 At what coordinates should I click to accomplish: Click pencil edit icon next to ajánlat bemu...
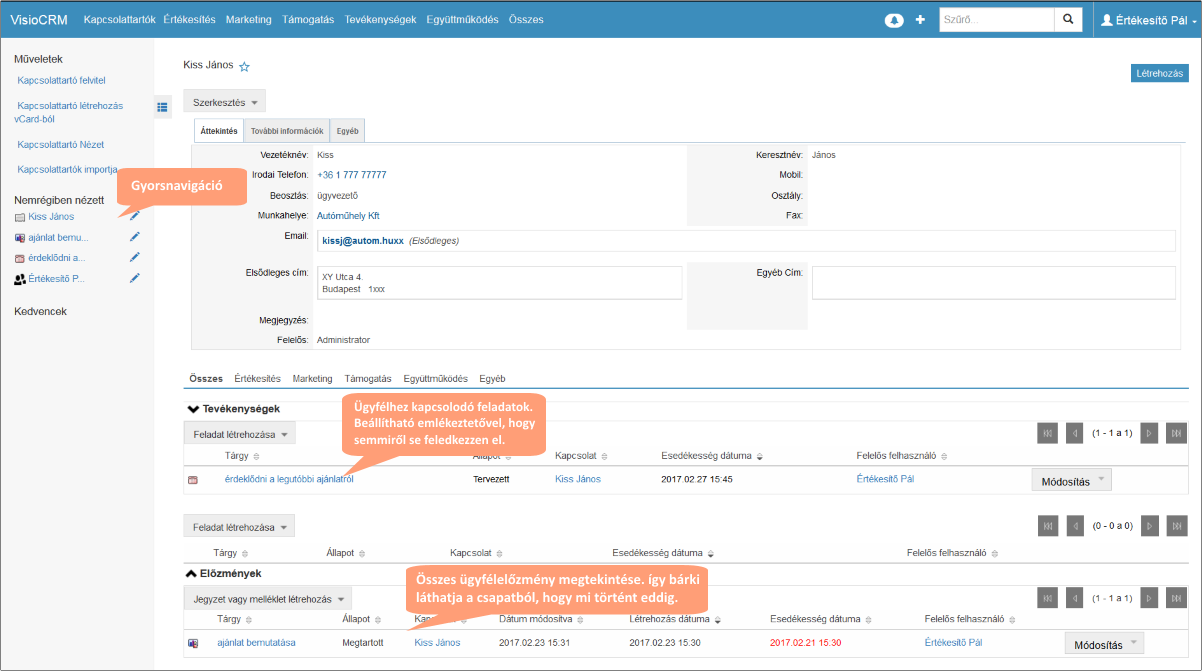(135, 237)
